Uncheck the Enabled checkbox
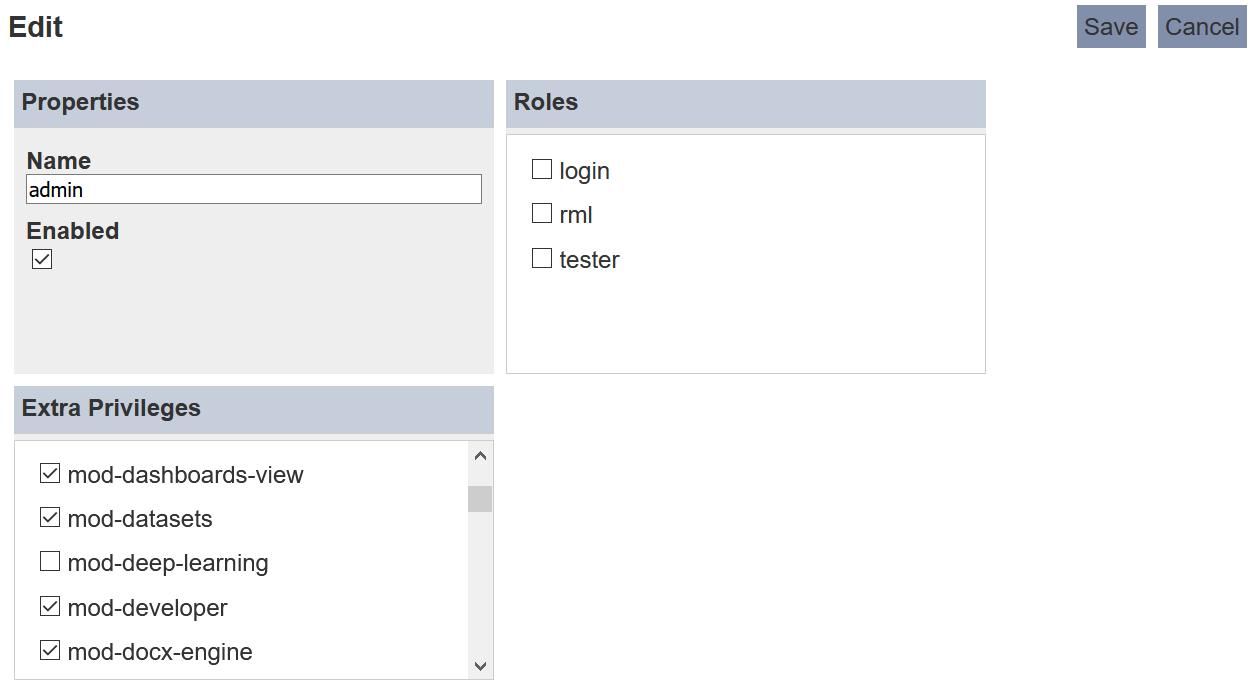Viewport: 1252px width, 685px height. (x=42, y=259)
